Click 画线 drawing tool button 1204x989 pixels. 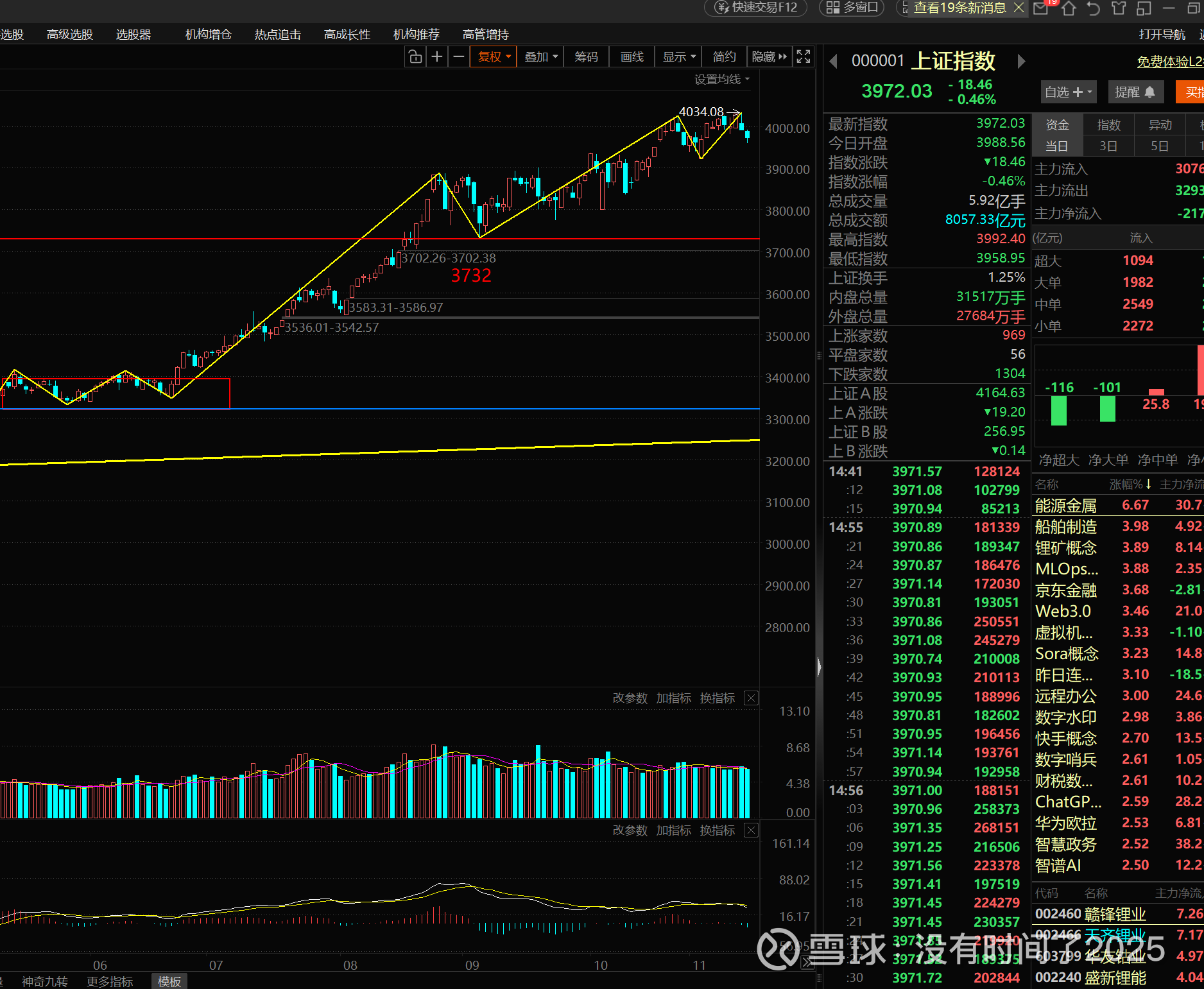tap(632, 56)
